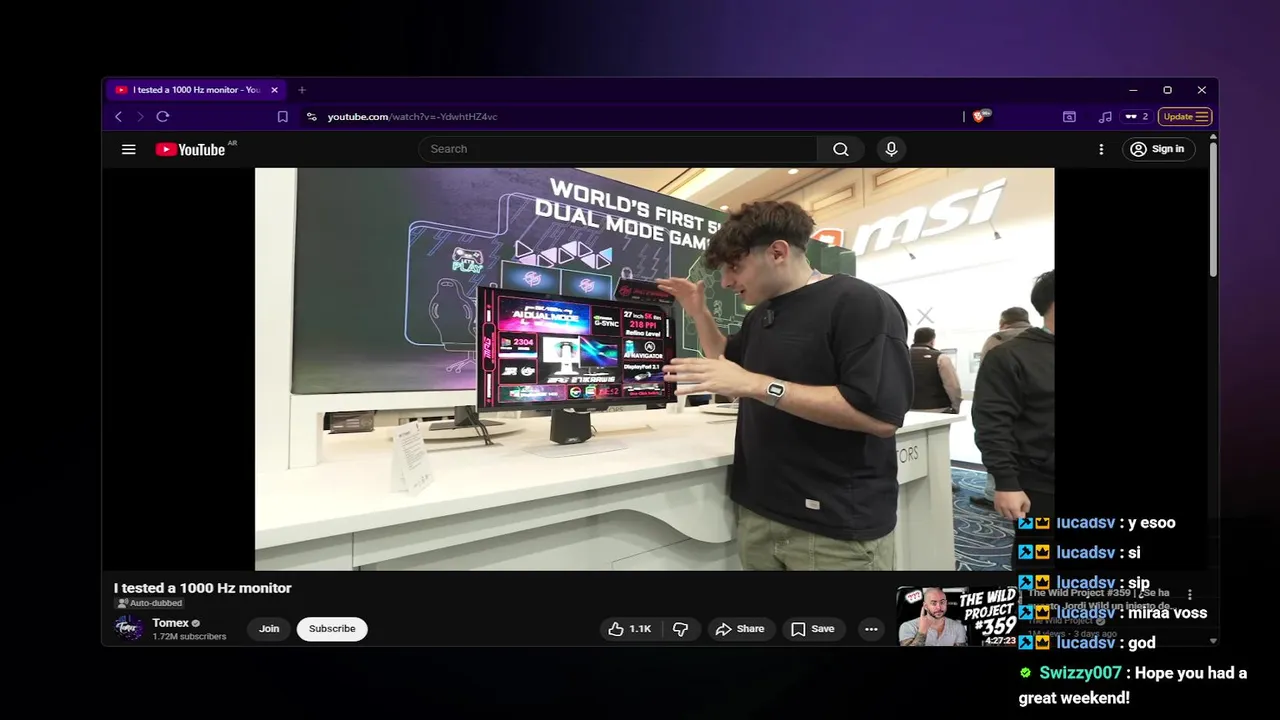Share the video
1280x720 pixels.
pos(740,629)
